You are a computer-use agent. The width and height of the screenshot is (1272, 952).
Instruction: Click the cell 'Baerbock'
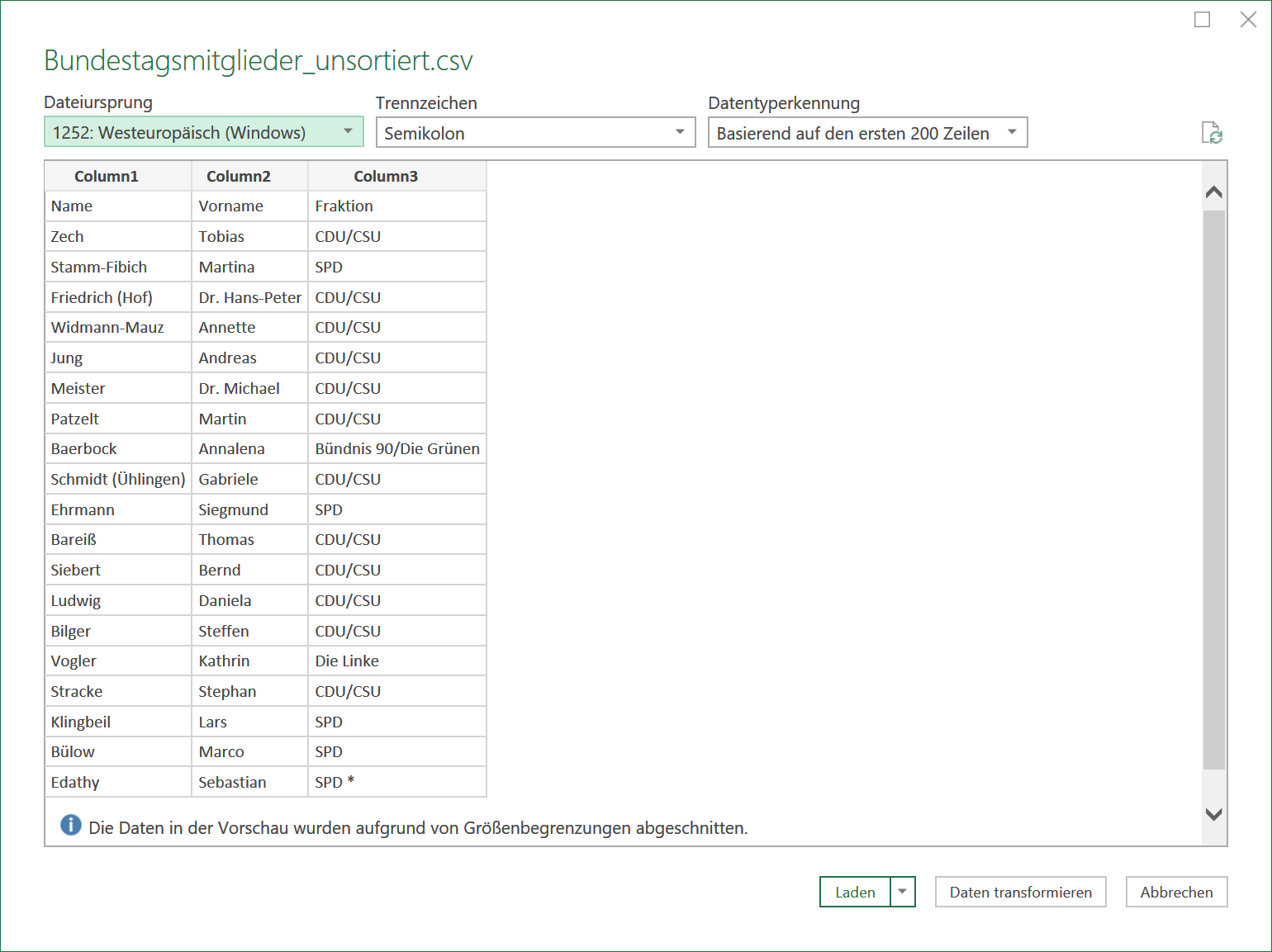click(118, 448)
